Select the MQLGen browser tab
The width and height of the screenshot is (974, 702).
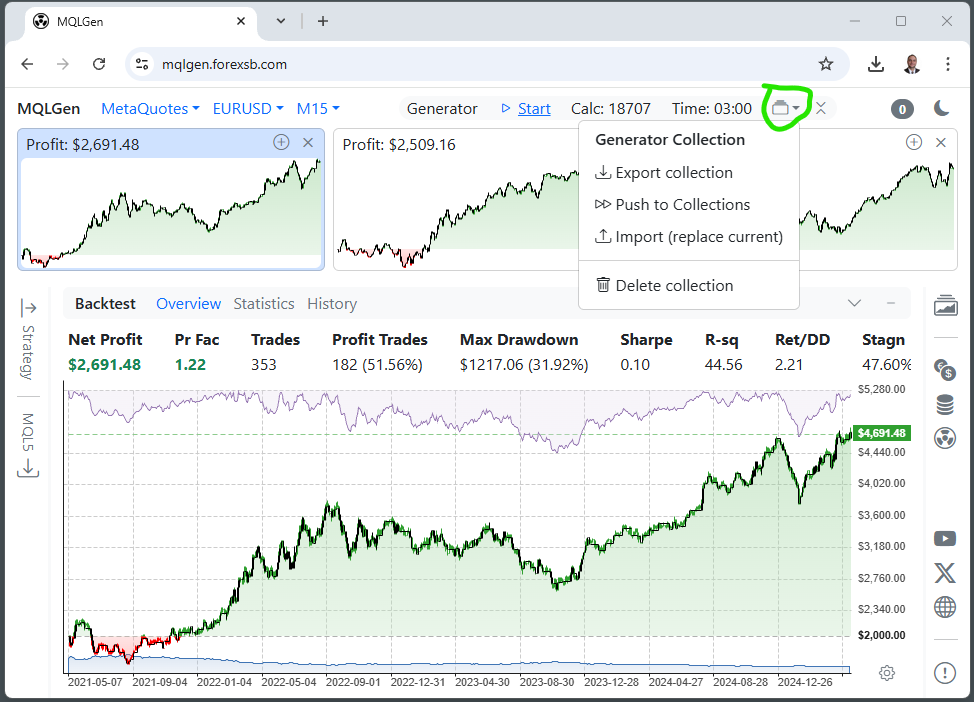[140, 22]
